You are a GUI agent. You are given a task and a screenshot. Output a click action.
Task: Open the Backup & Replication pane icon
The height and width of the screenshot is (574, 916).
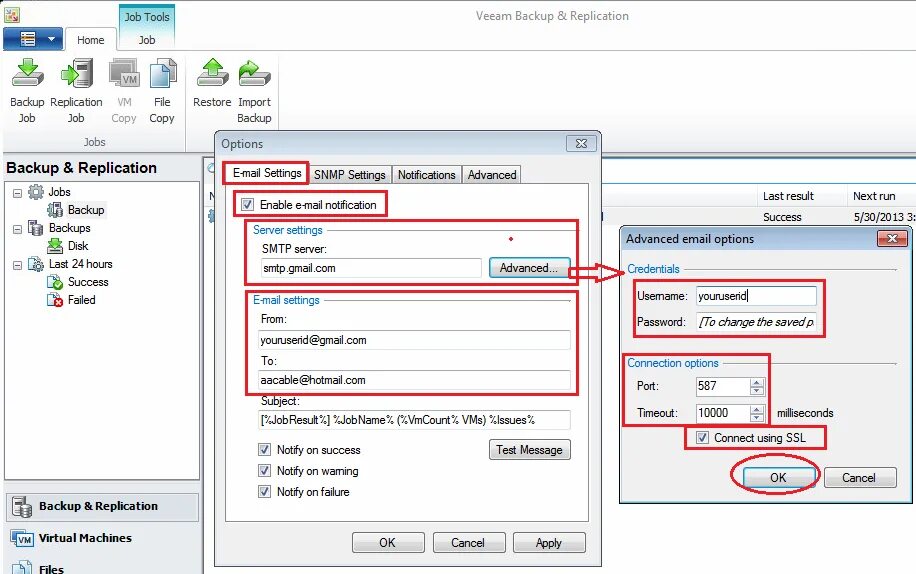[22, 506]
